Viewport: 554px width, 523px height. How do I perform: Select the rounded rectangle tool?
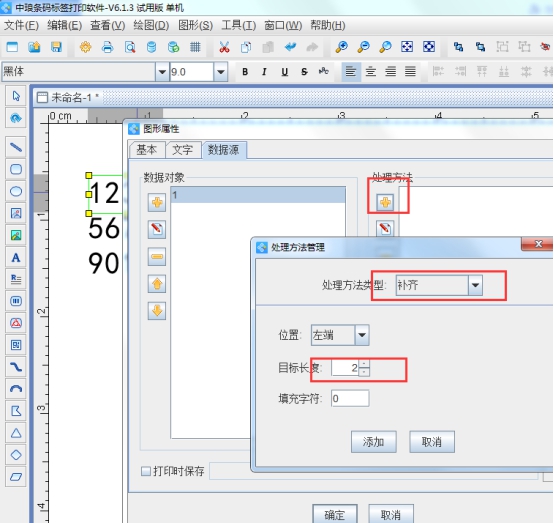(x=16, y=169)
